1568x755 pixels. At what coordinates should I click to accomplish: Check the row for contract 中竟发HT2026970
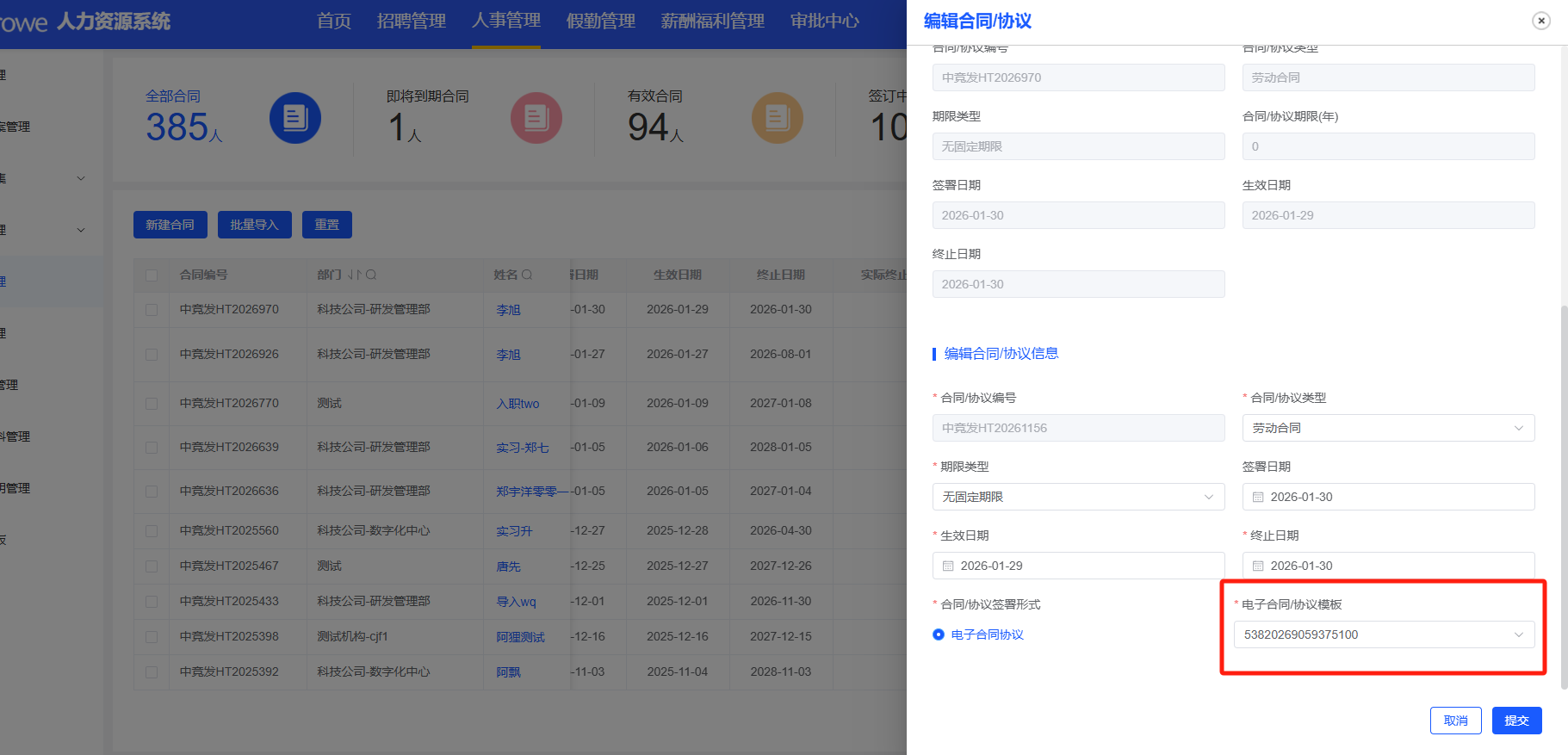pyautogui.click(x=152, y=310)
